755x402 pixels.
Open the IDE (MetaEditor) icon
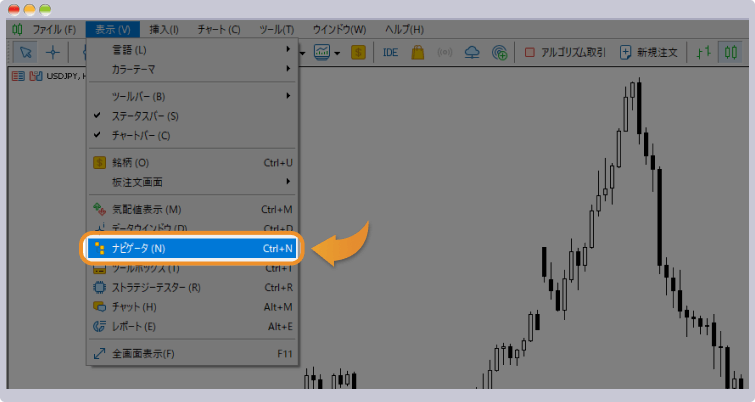coord(390,53)
